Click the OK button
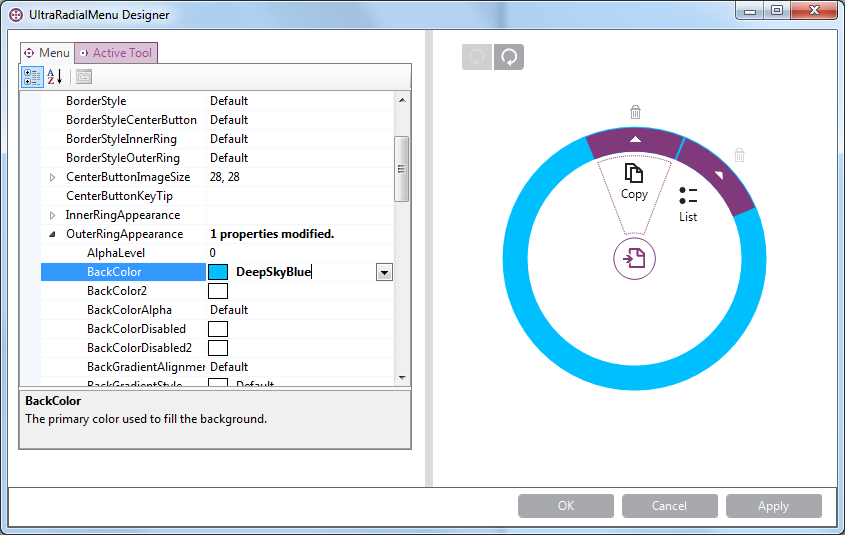Viewport: 845px width, 535px height. pos(566,506)
